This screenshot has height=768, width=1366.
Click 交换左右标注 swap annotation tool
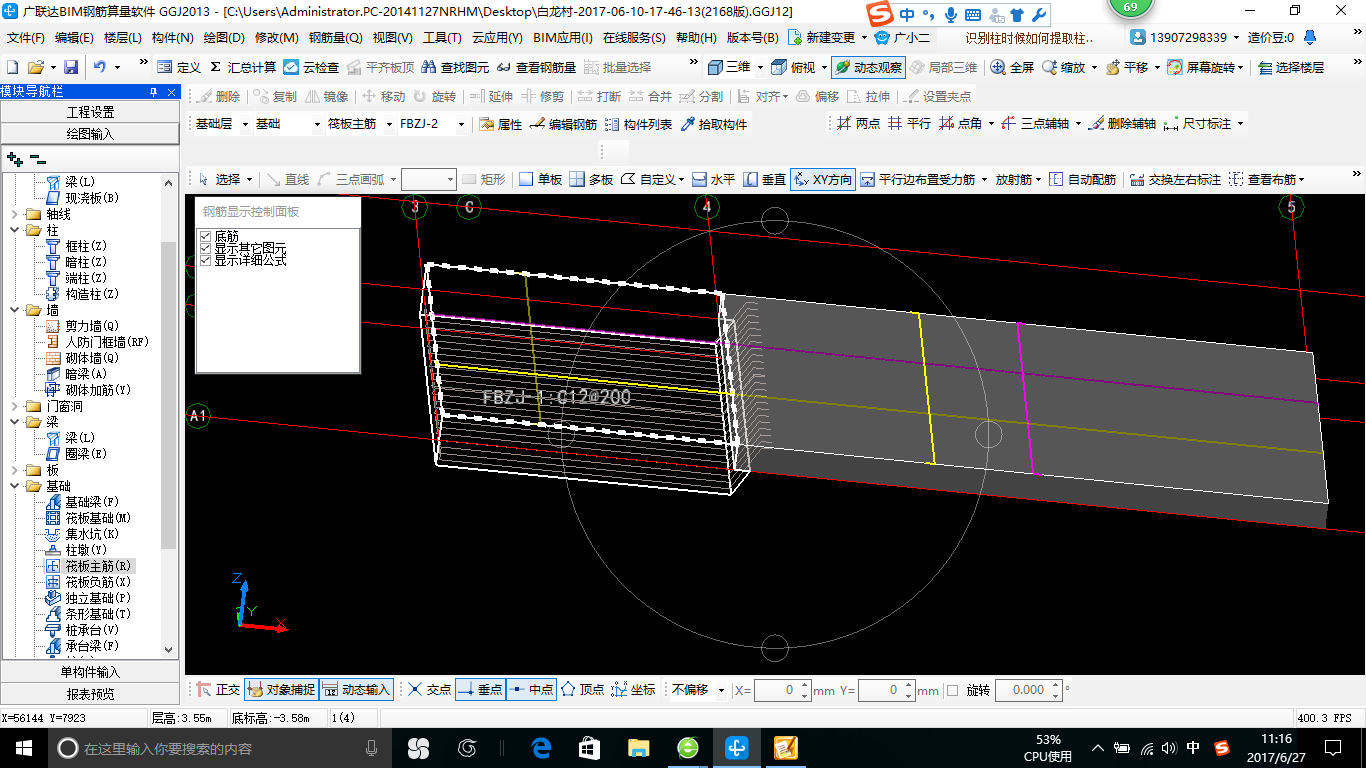[1175, 179]
